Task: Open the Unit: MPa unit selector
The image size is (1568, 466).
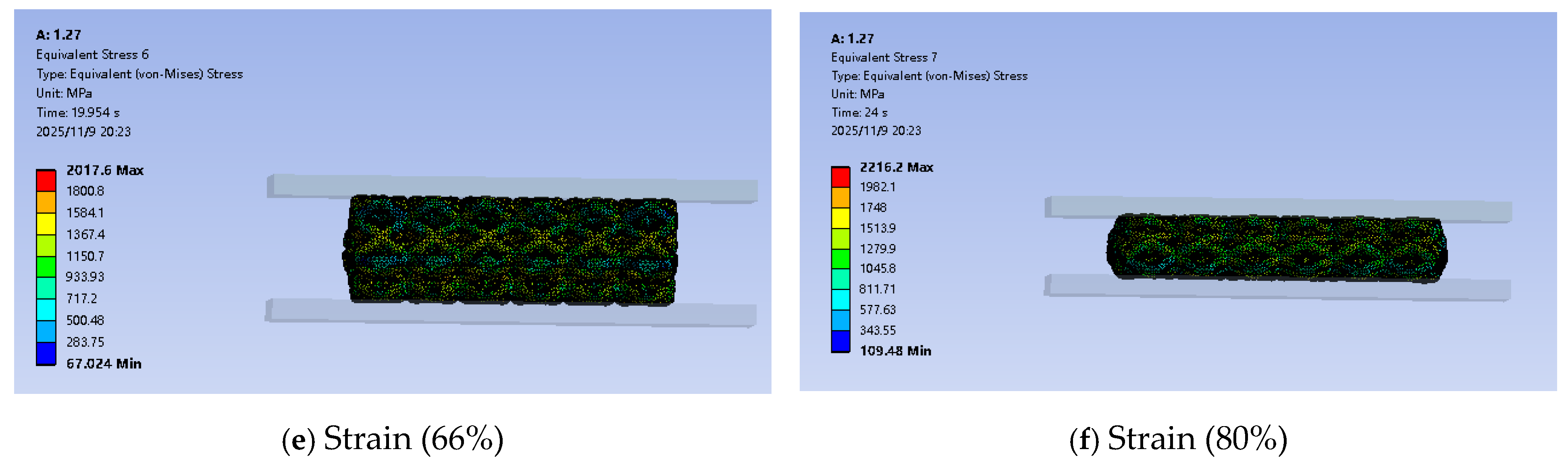Action: click(x=64, y=93)
